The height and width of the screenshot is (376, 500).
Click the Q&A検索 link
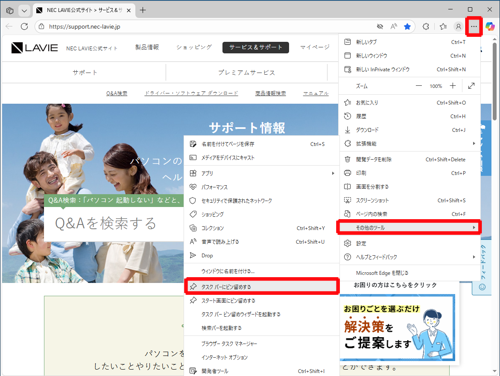click(117, 93)
